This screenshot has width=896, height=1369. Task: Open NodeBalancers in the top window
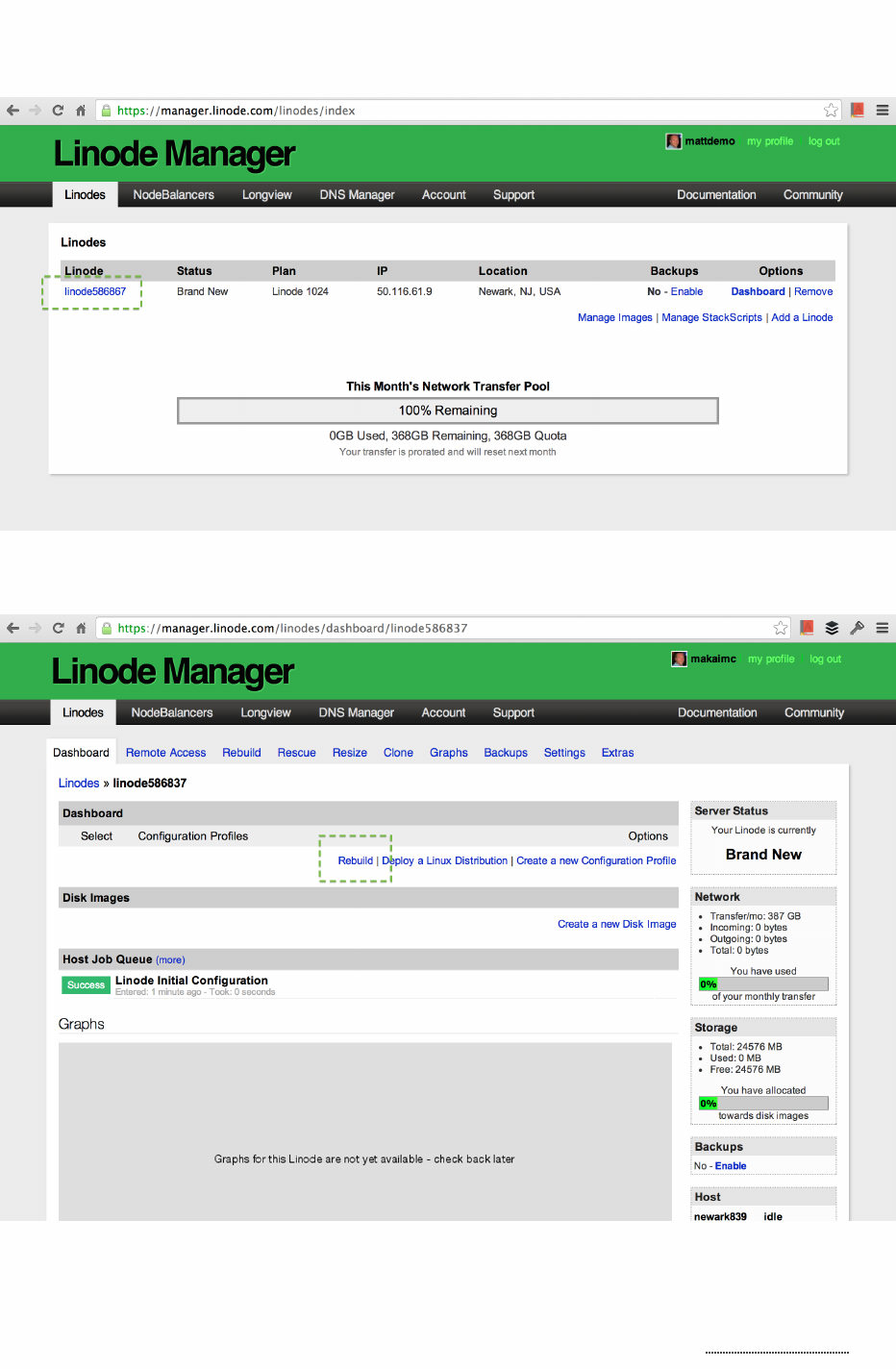pos(174,195)
